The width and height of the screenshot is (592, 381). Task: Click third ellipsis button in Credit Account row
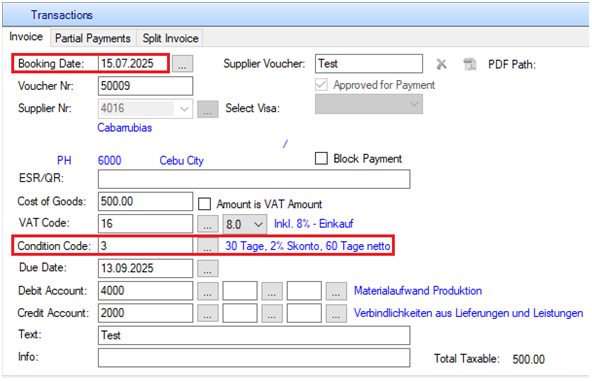pyautogui.click(x=336, y=313)
